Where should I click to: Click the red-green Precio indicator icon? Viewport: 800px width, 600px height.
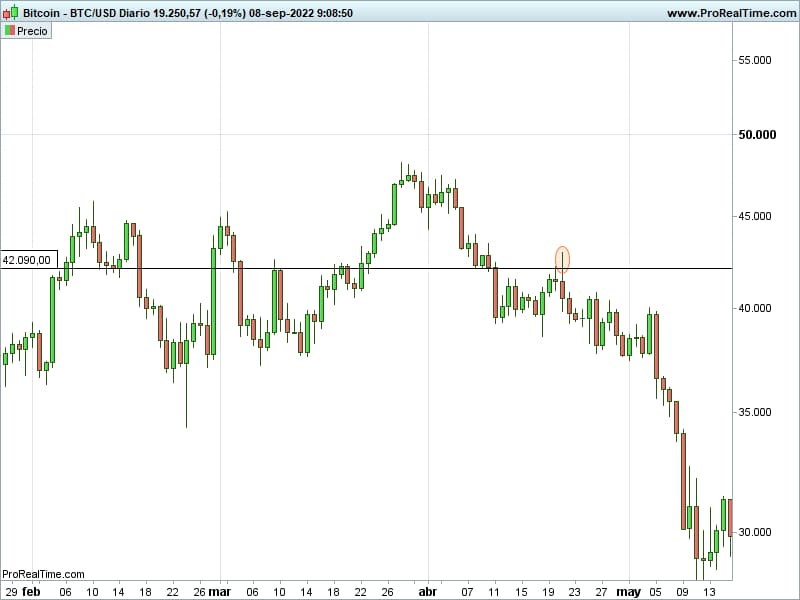[x=10, y=31]
